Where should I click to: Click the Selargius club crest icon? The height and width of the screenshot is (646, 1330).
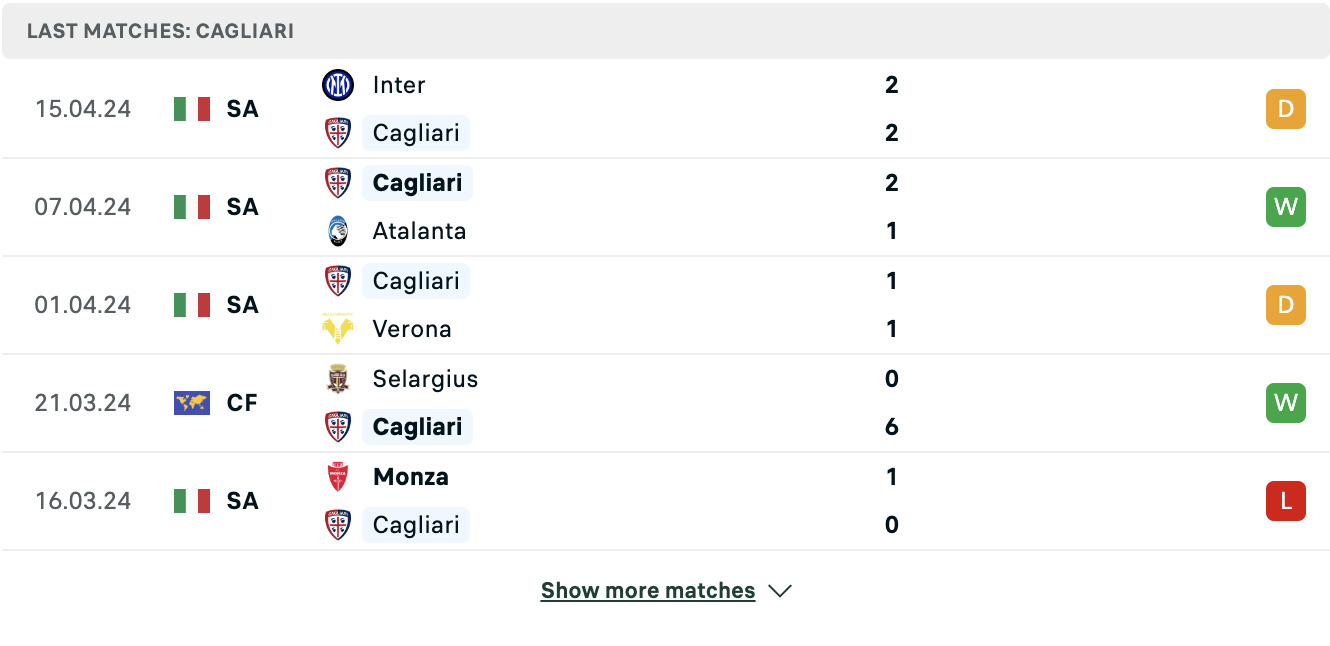[338, 379]
